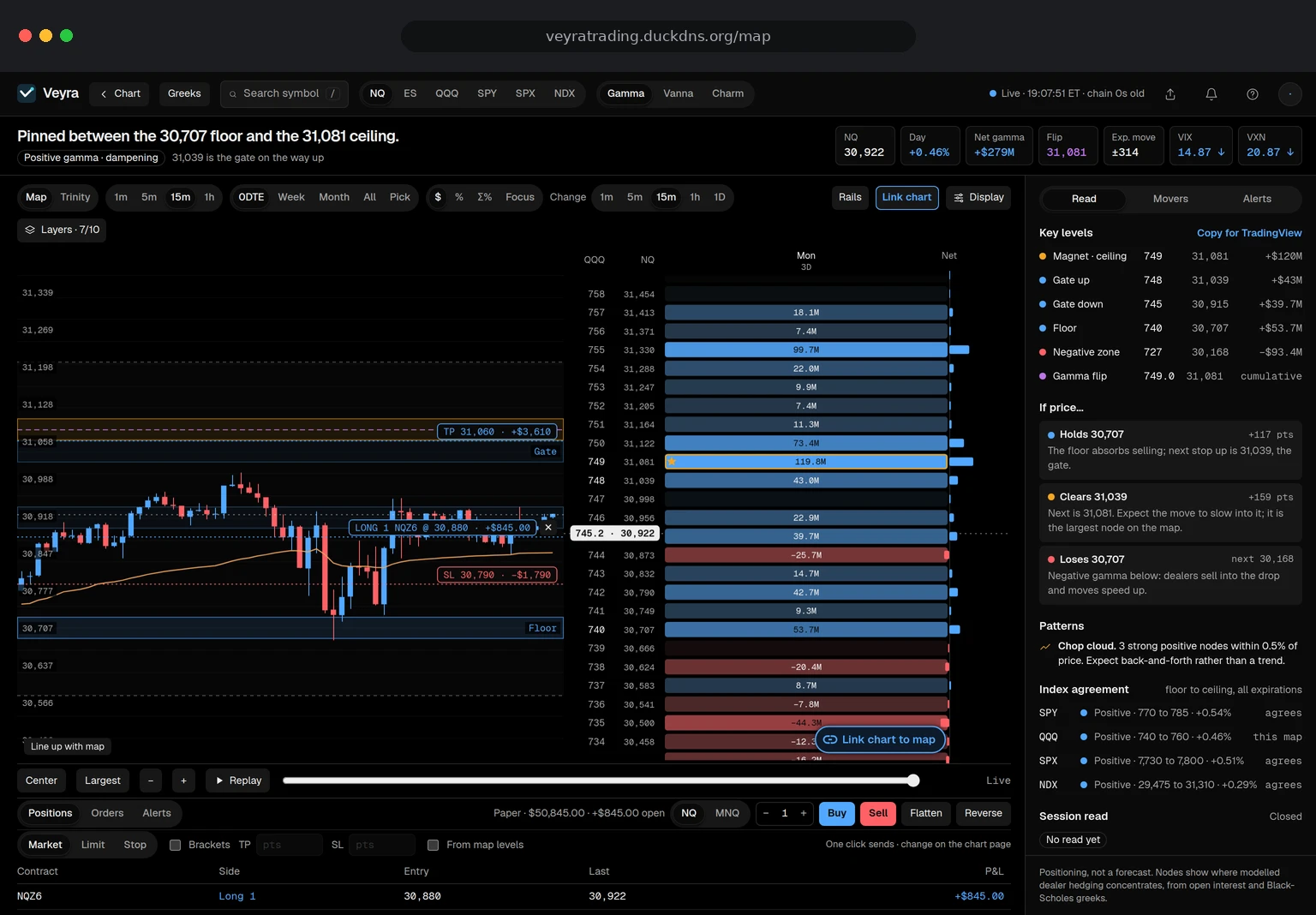This screenshot has height=915, width=1316.
Task: Switch to the Alerts tab in sidebar
Action: coord(1257,199)
